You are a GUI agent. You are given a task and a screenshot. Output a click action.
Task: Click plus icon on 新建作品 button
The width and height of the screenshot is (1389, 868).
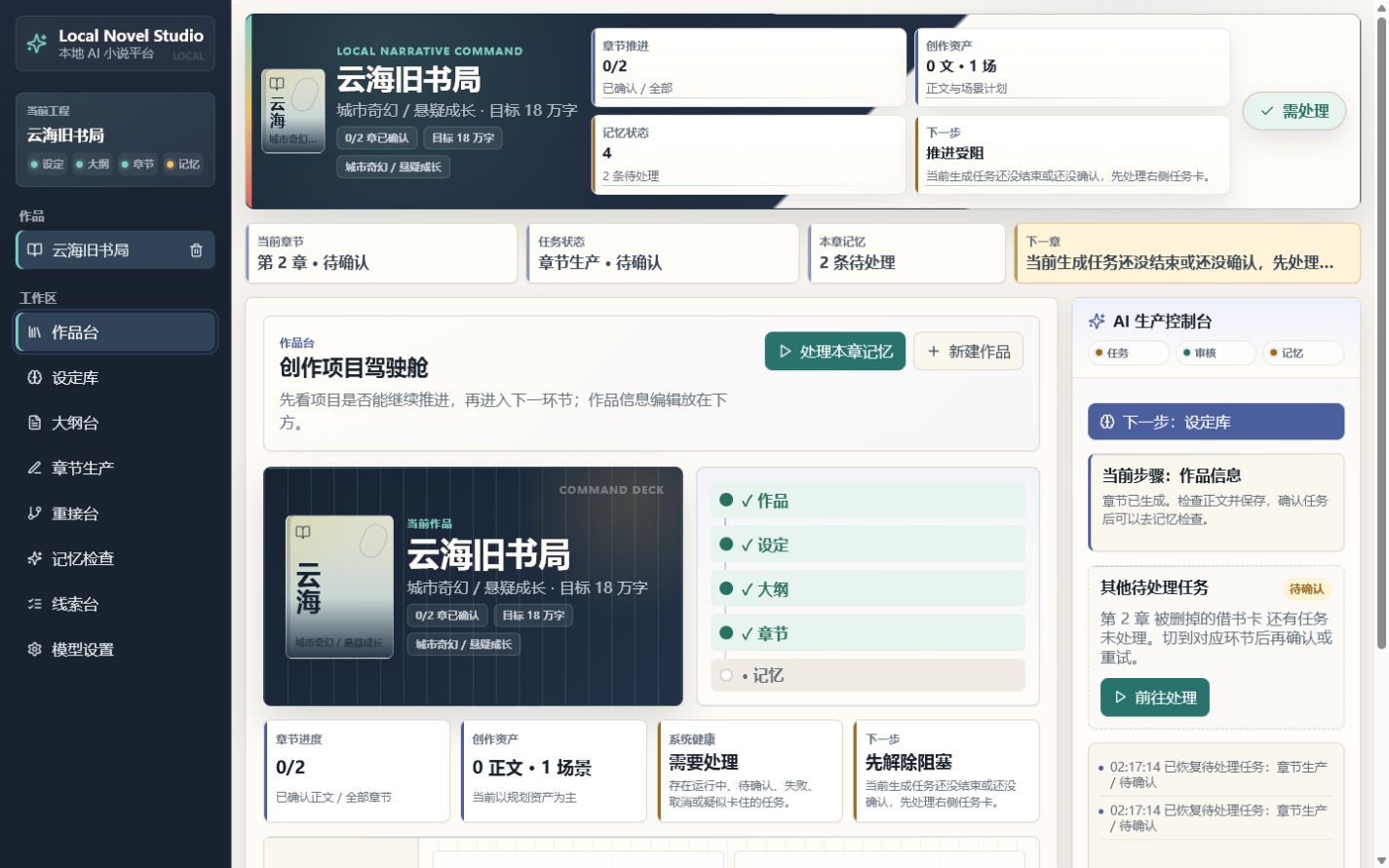click(933, 352)
